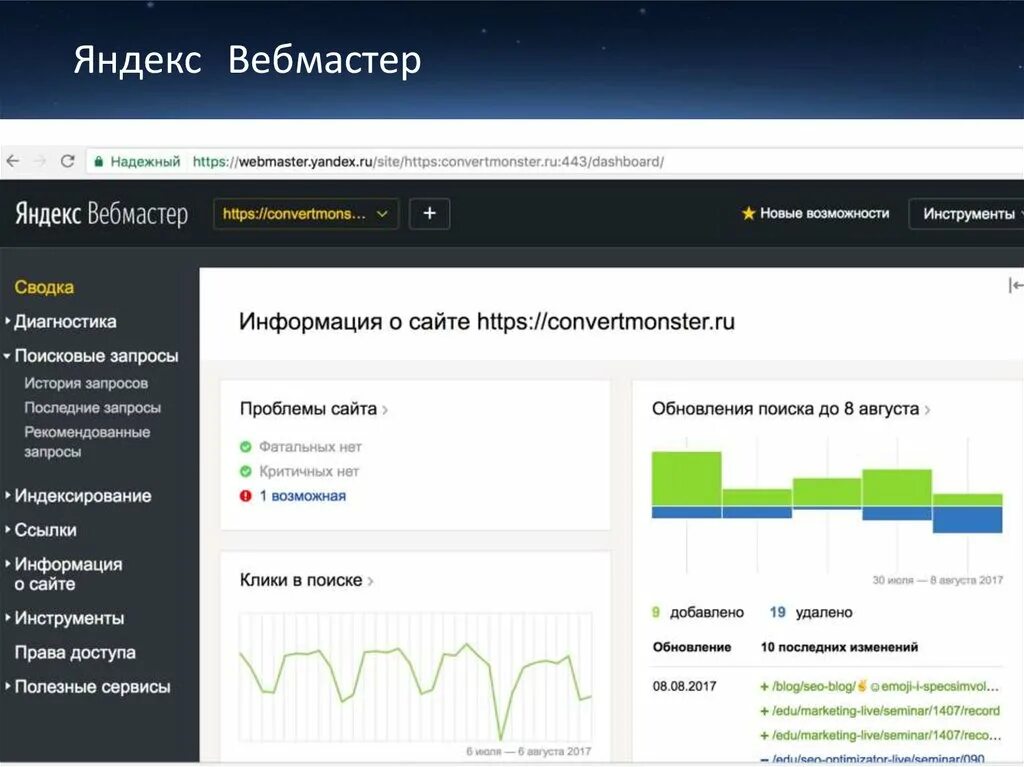The image size is (1024, 767).
Task: Collapse the sidebar with the arrow icon
Action: pos(1016,286)
